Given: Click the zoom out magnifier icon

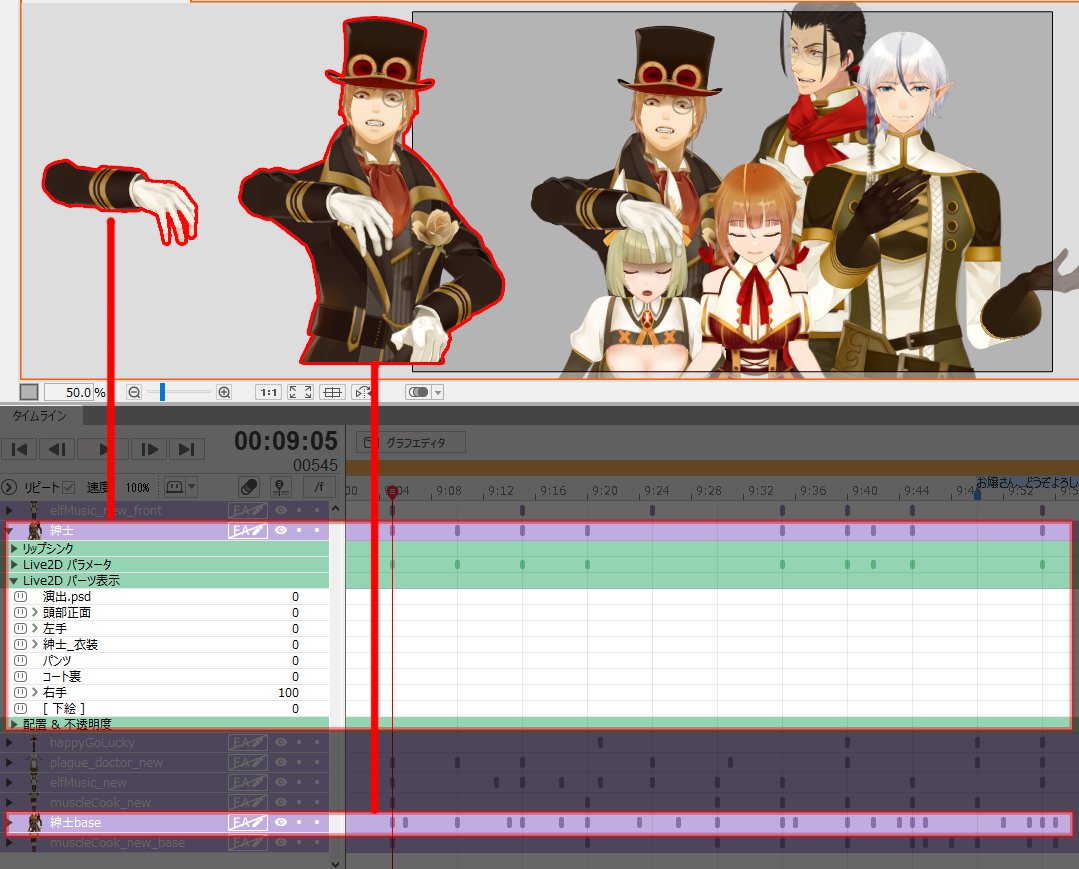Looking at the screenshot, I should click(134, 392).
